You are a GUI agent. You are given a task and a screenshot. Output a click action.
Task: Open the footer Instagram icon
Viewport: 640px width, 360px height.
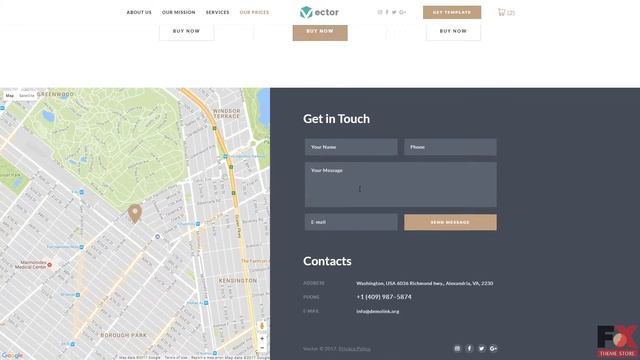(x=457, y=349)
